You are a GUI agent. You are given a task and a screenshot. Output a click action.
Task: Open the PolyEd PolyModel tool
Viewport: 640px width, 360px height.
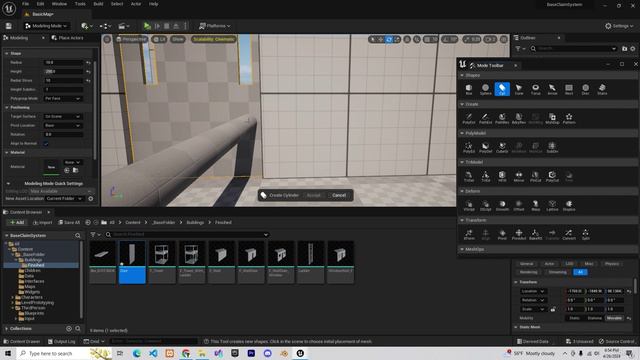click(x=469, y=147)
